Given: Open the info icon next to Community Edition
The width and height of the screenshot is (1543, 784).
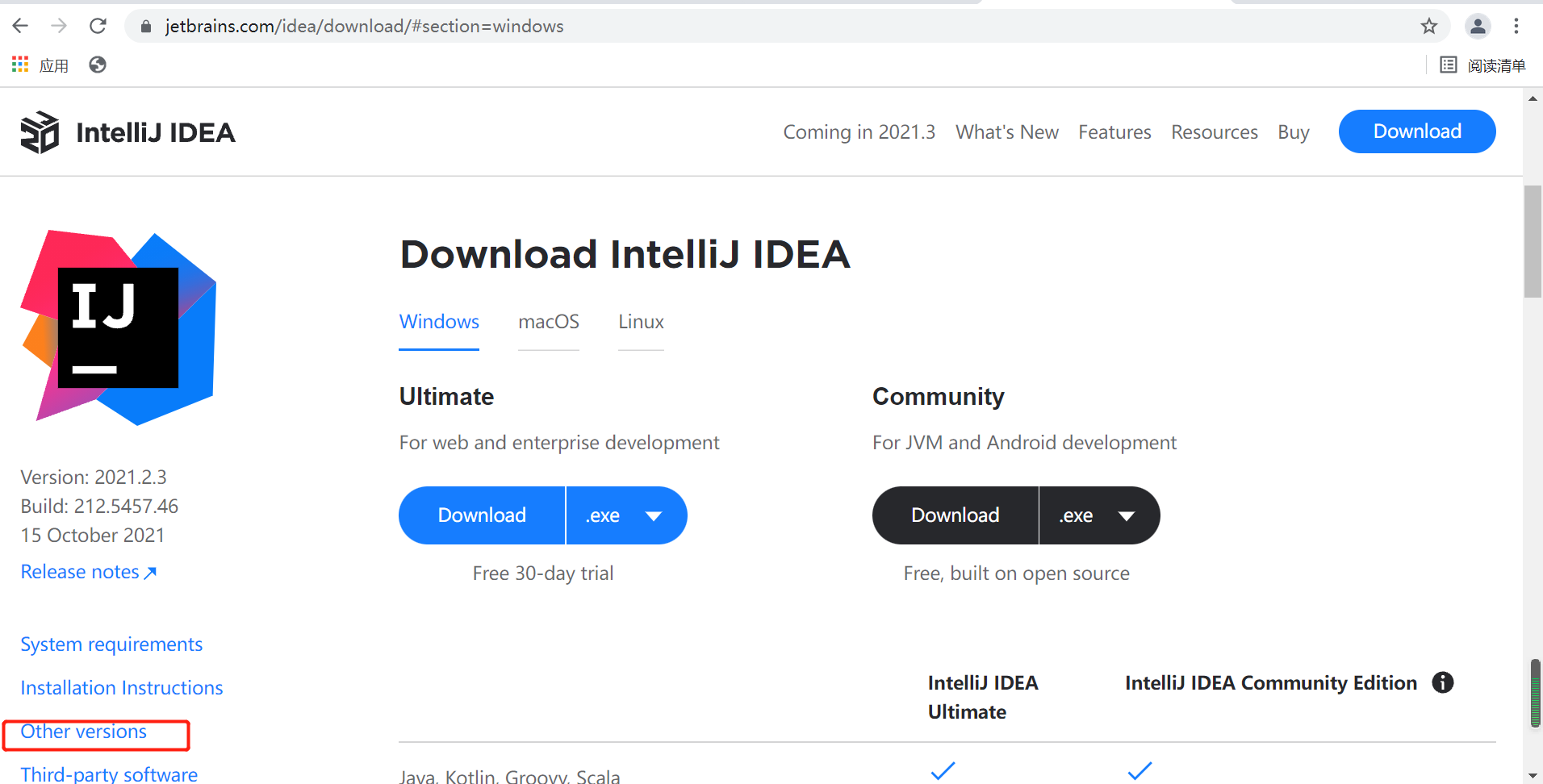Looking at the screenshot, I should tap(1443, 682).
